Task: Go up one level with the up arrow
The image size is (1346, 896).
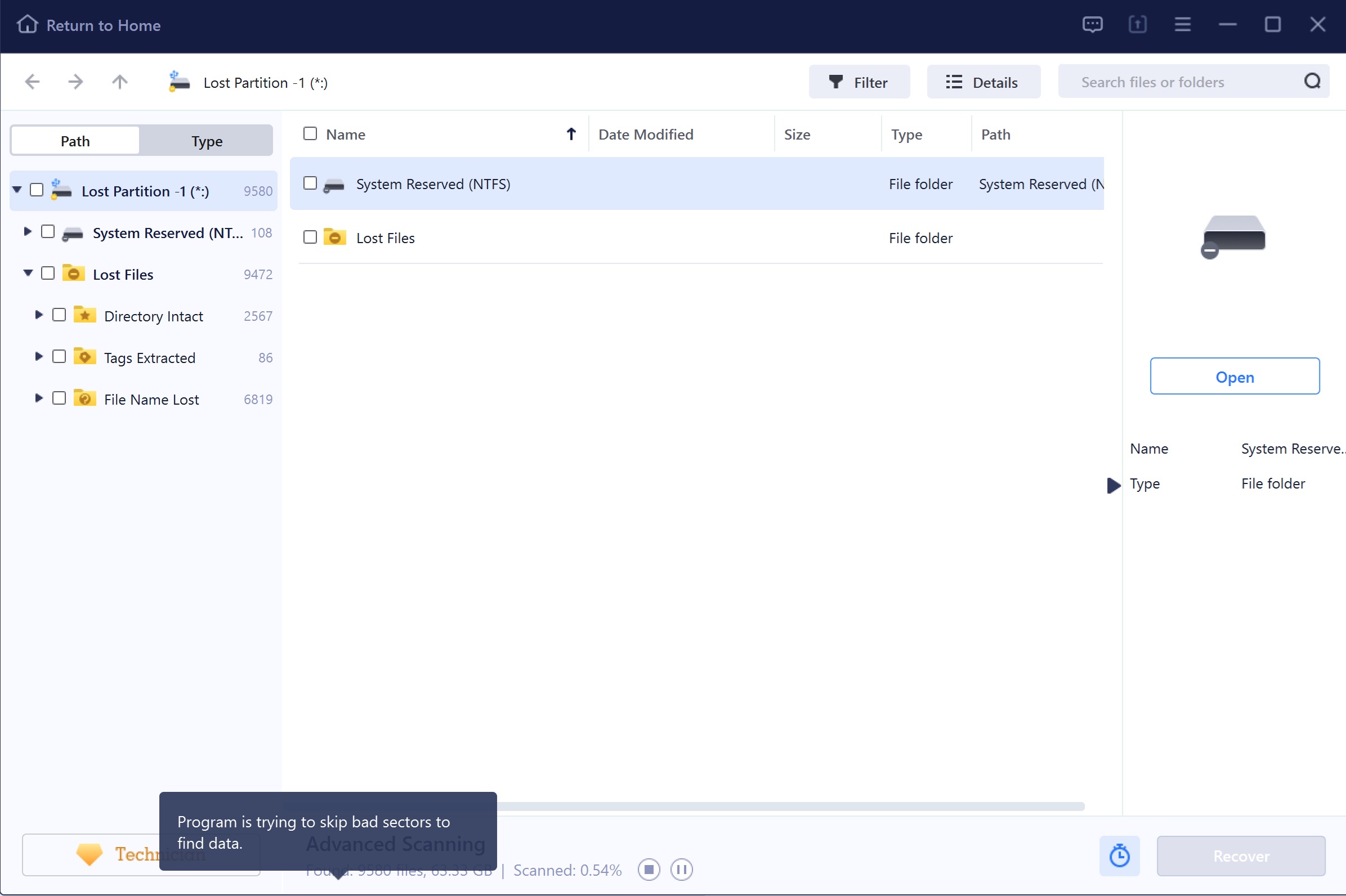Action: [x=119, y=82]
